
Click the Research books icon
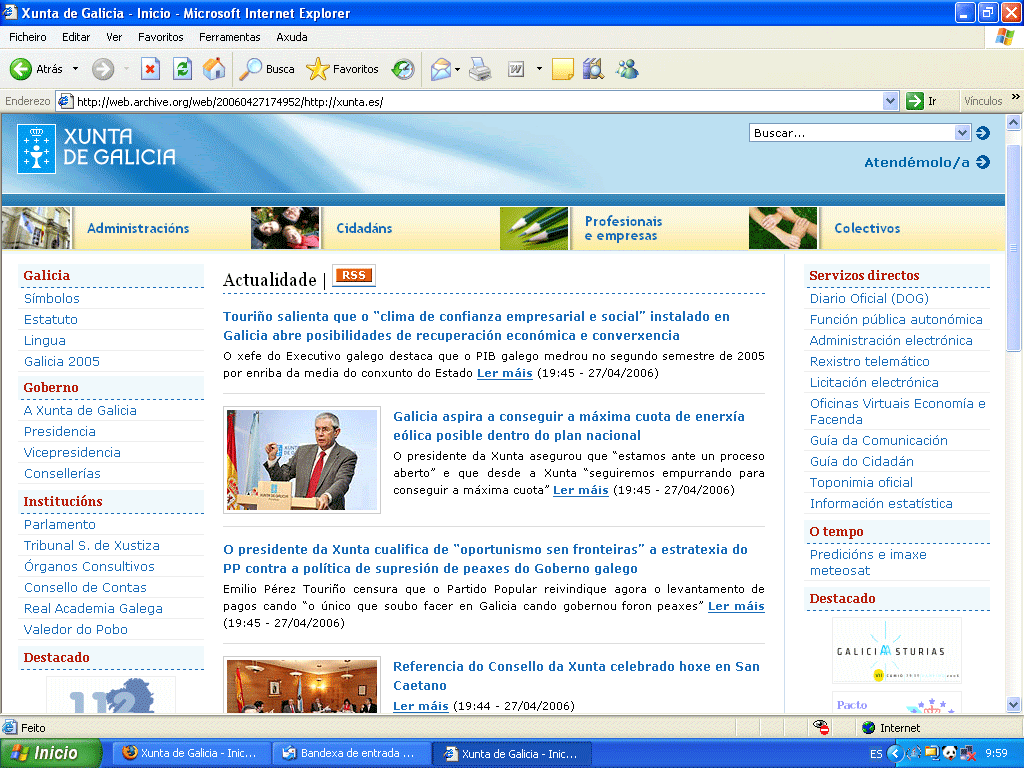click(593, 69)
